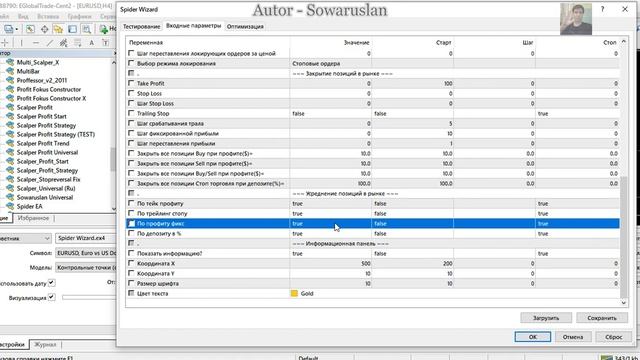This screenshot has height=360, width=640.
Task: Toggle the 'Координата X' checkbox
Action: tap(131, 263)
